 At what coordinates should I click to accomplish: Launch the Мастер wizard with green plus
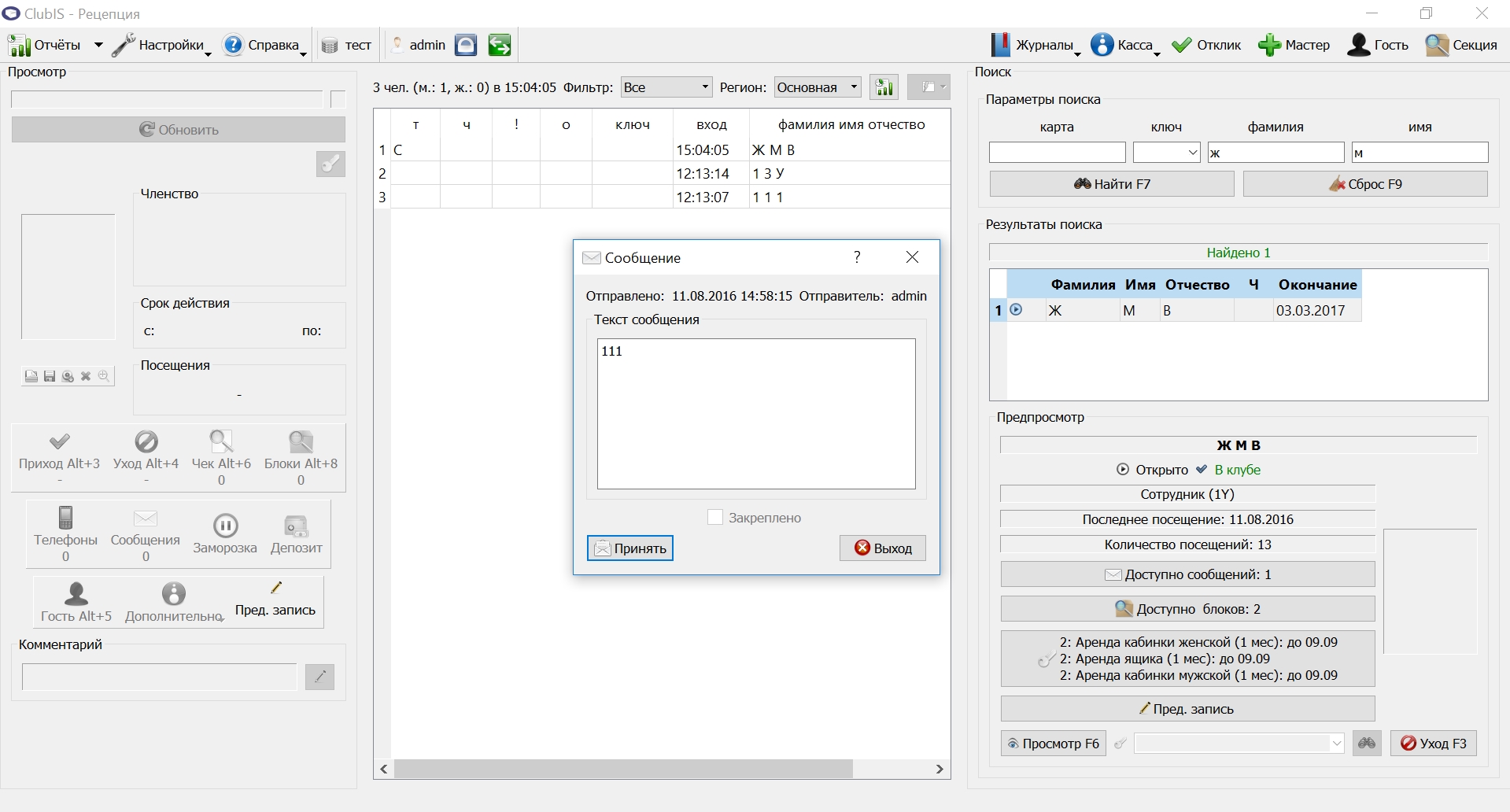(1294, 46)
